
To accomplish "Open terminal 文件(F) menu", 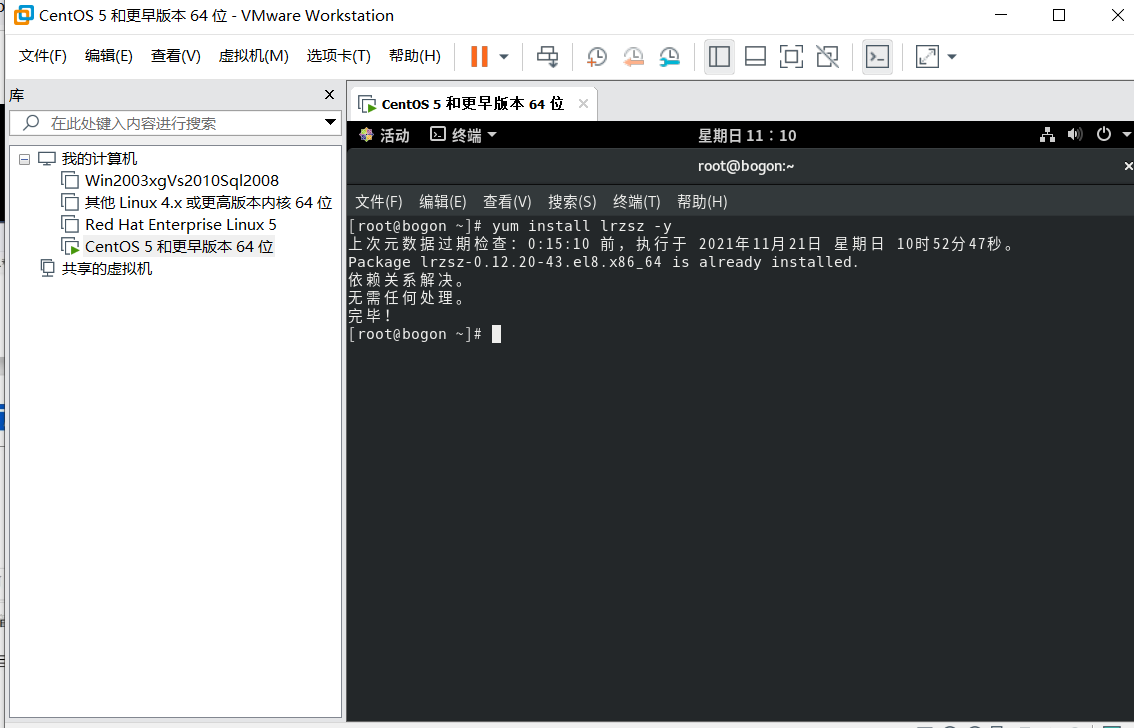I will click(378, 202).
